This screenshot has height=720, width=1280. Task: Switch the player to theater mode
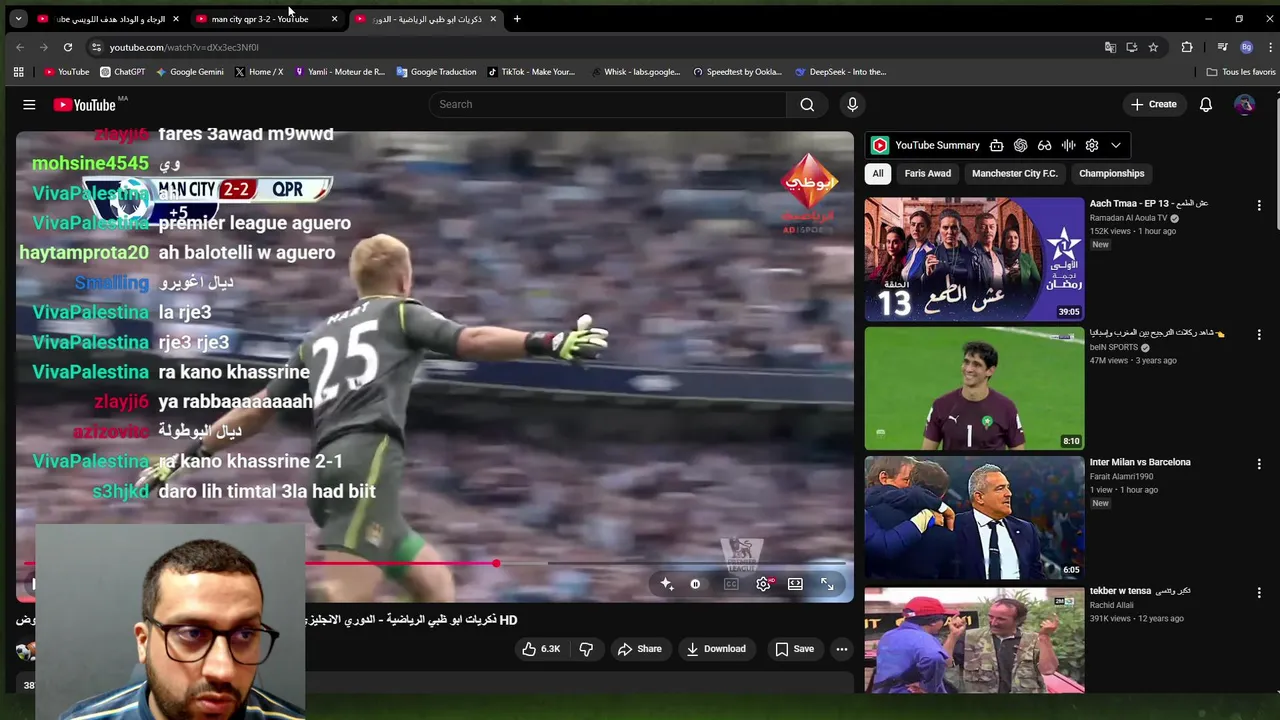[795, 584]
